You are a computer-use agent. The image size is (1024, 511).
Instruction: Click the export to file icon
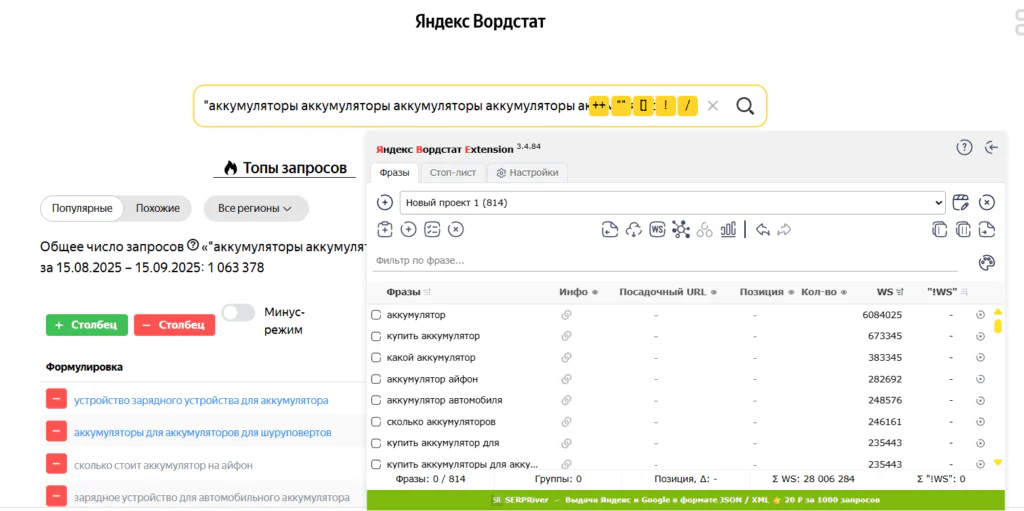[987, 229]
